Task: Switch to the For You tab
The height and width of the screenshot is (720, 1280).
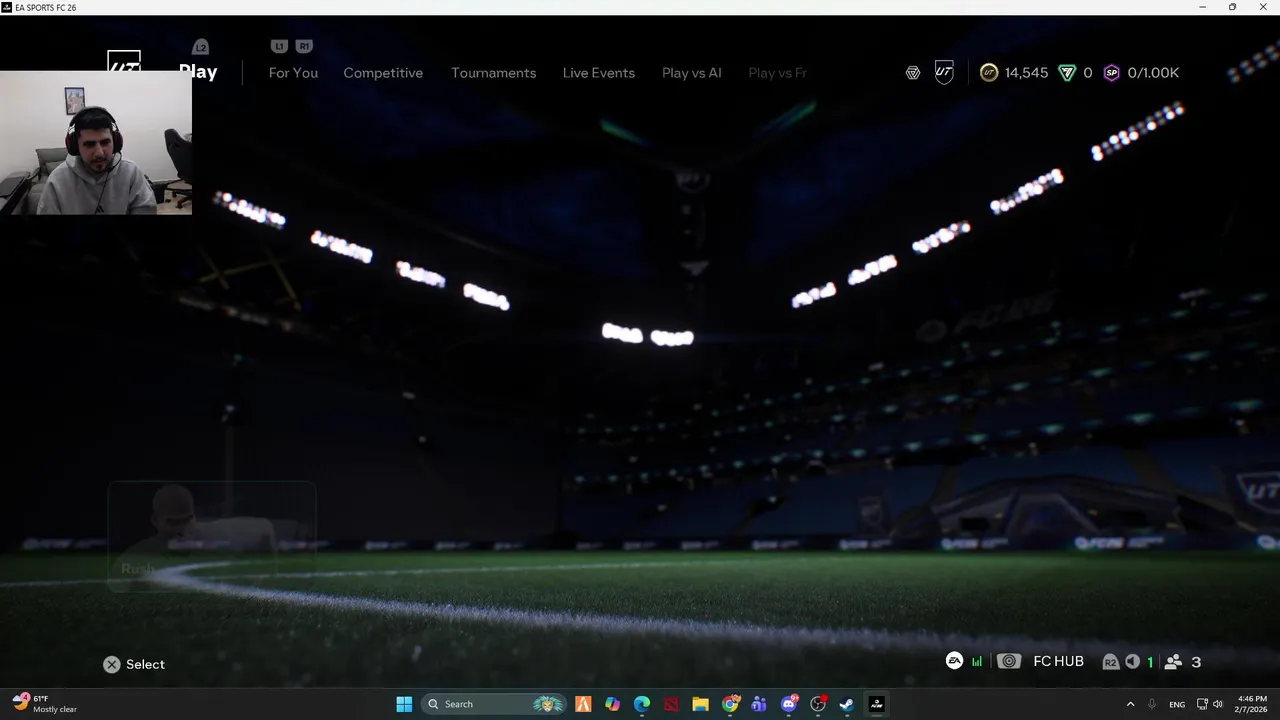Action: tap(293, 73)
